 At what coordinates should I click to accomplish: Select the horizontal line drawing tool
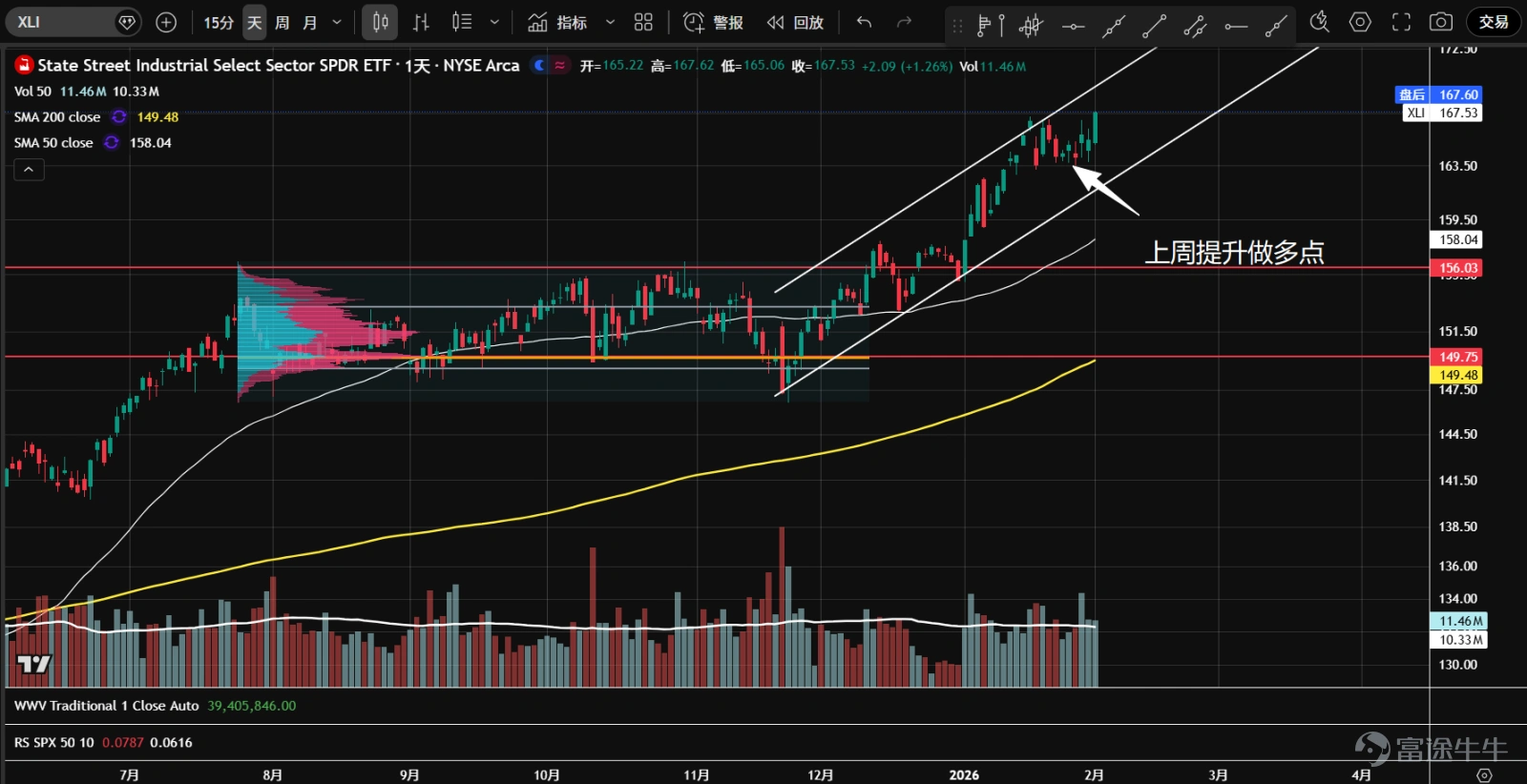coord(1073,26)
